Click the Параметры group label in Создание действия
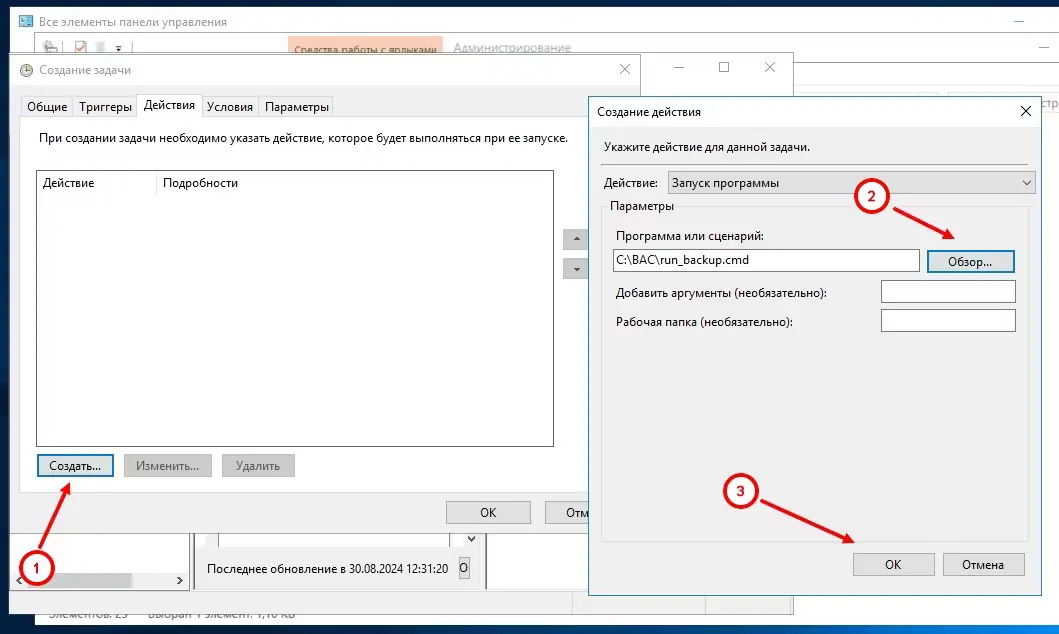 [x=642, y=206]
